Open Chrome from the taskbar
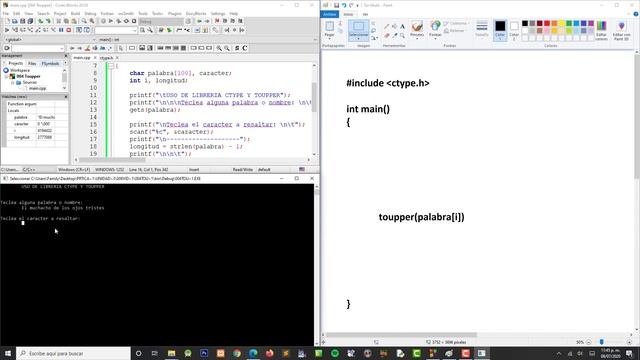The width and height of the screenshot is (640, 360). (x=237, y=353)
